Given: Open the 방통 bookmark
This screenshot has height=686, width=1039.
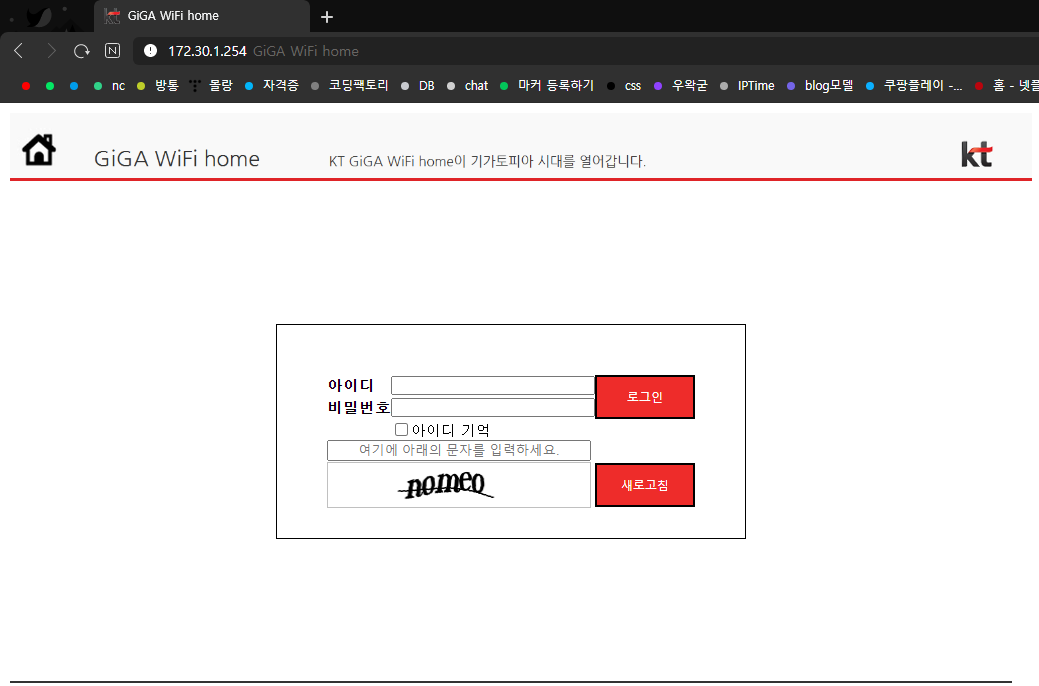Looking at the screenshot, I should [158, 86].
